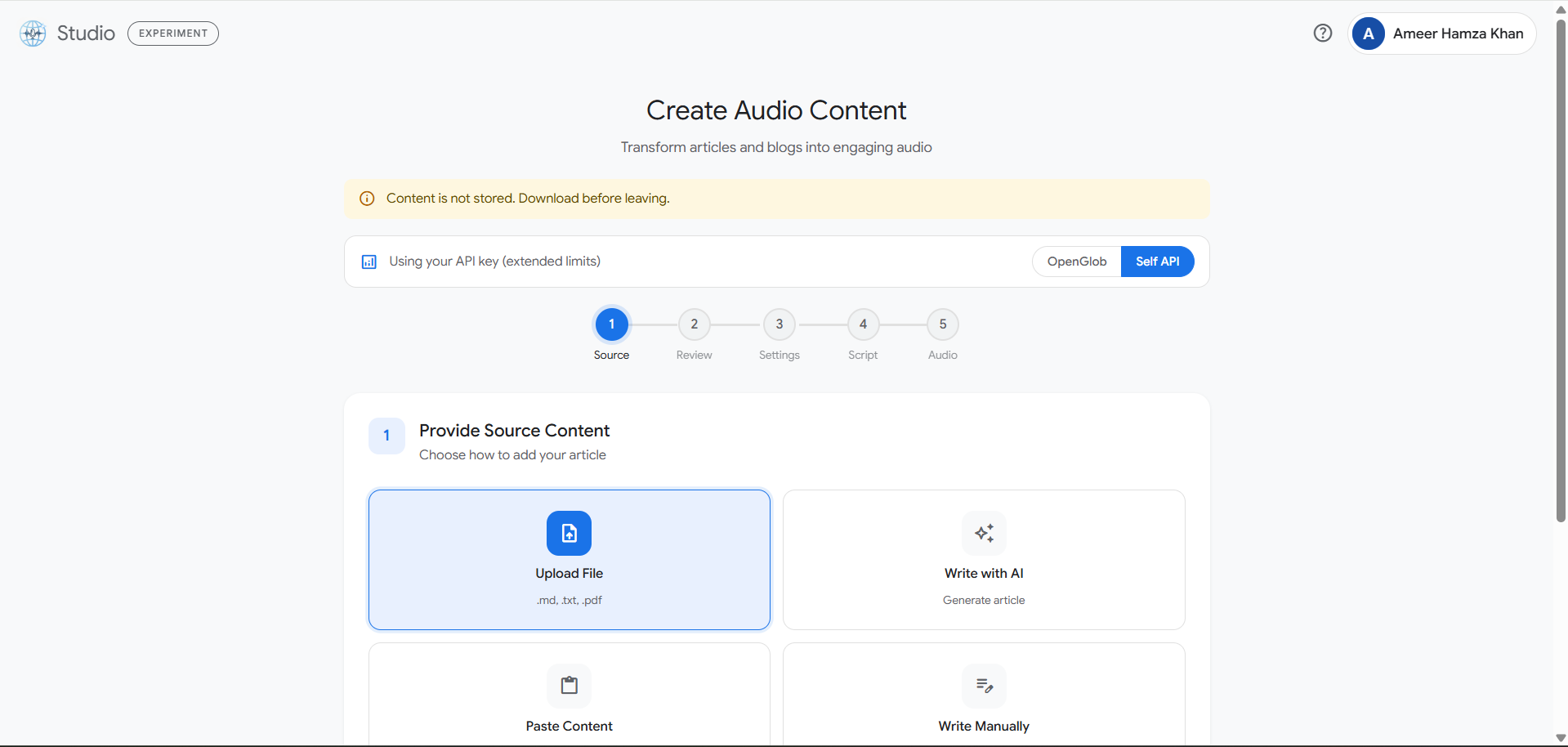
Task: Select the Write Manually pencil icon
Action: click(984, 686)
